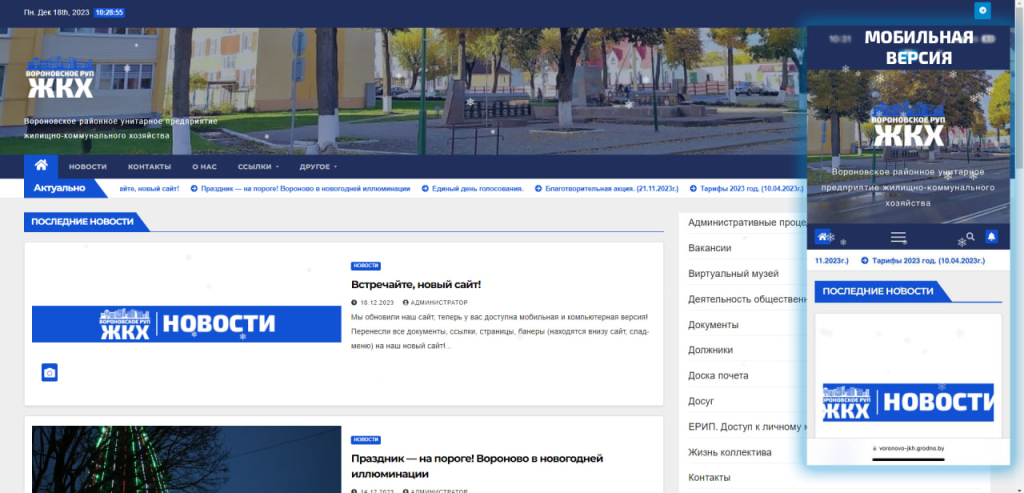Open sidebar link 'ЕРИП. Доступ к личному кабинету'
The image size is (1024, 493).
click(x=747, y=426)
